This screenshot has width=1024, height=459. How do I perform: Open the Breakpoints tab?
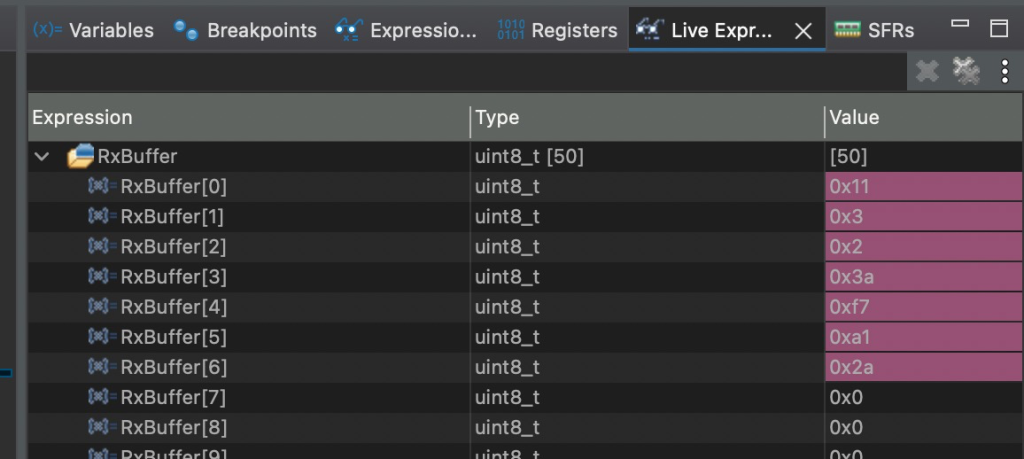tap(245, 30)
